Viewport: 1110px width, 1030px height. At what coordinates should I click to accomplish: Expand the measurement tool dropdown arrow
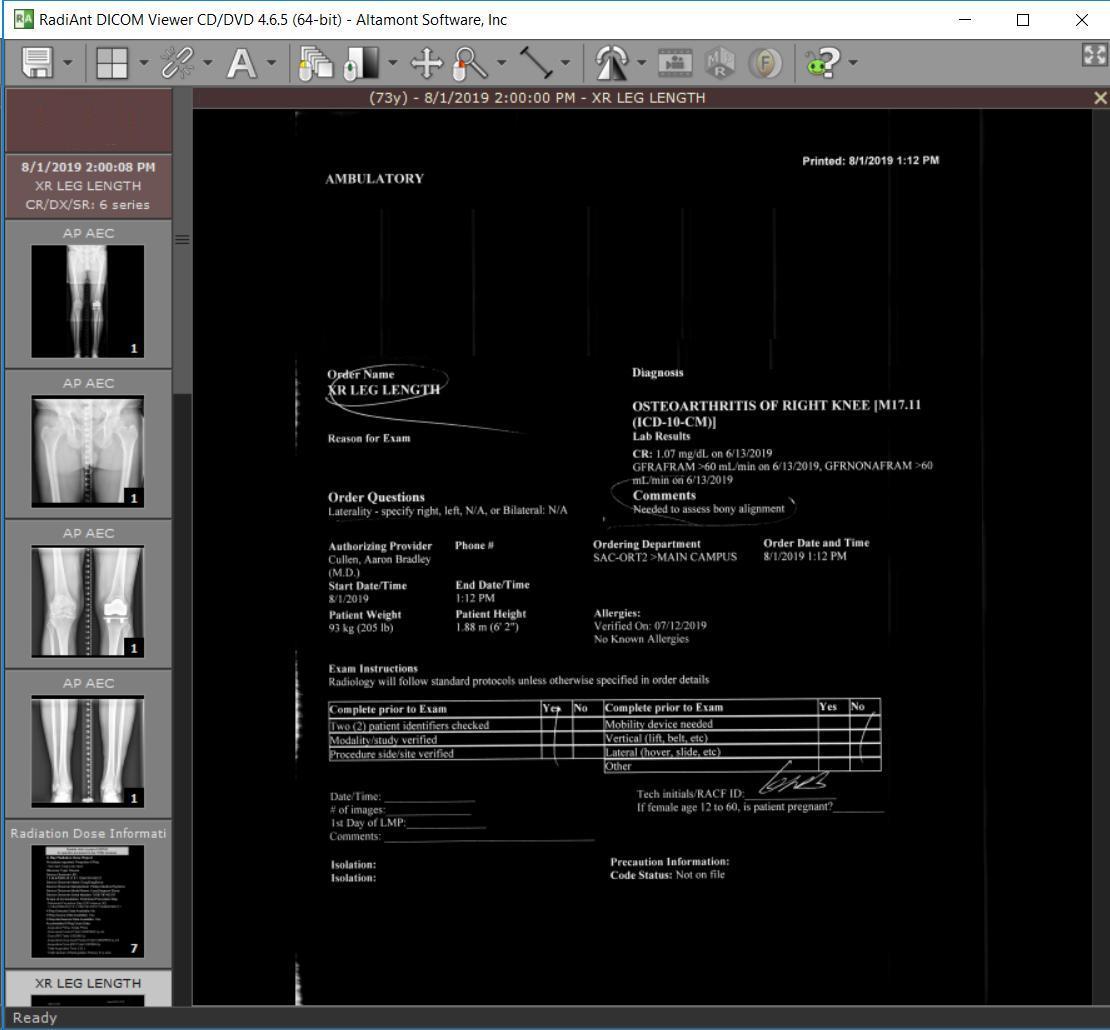pos(566,62)
